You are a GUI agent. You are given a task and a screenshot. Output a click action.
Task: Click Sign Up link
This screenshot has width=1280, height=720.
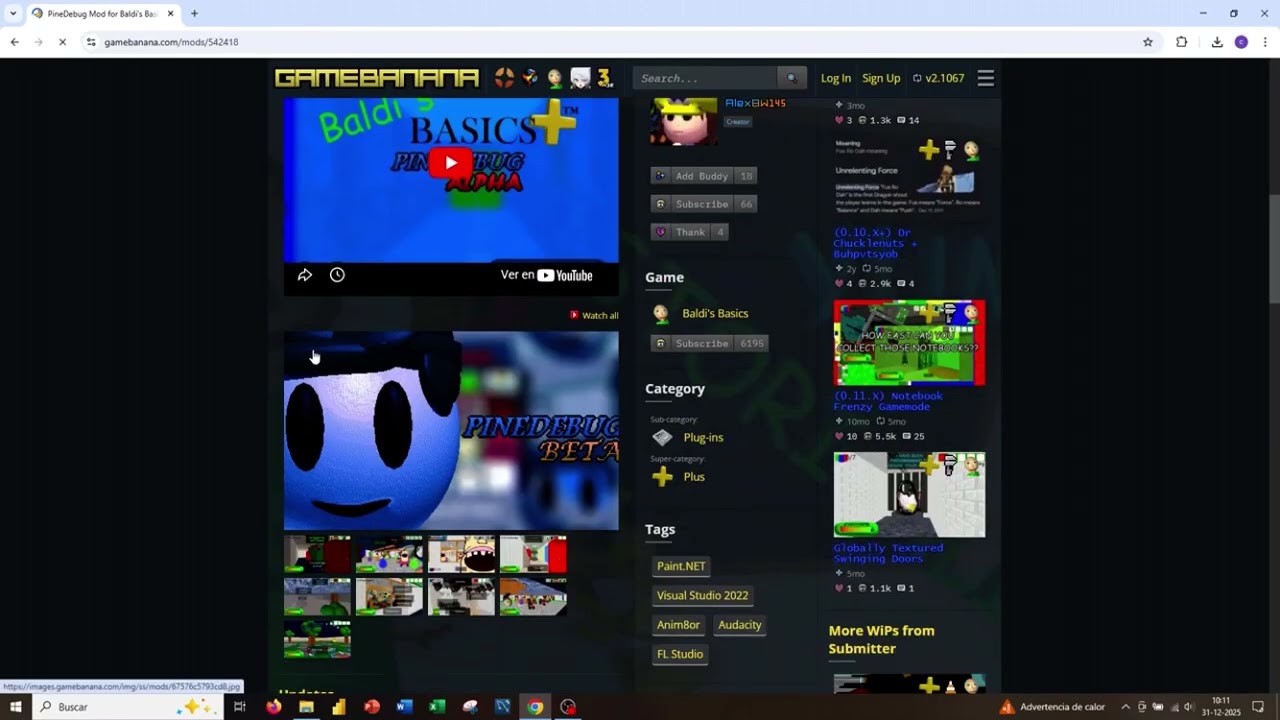(x=881, y=78)
